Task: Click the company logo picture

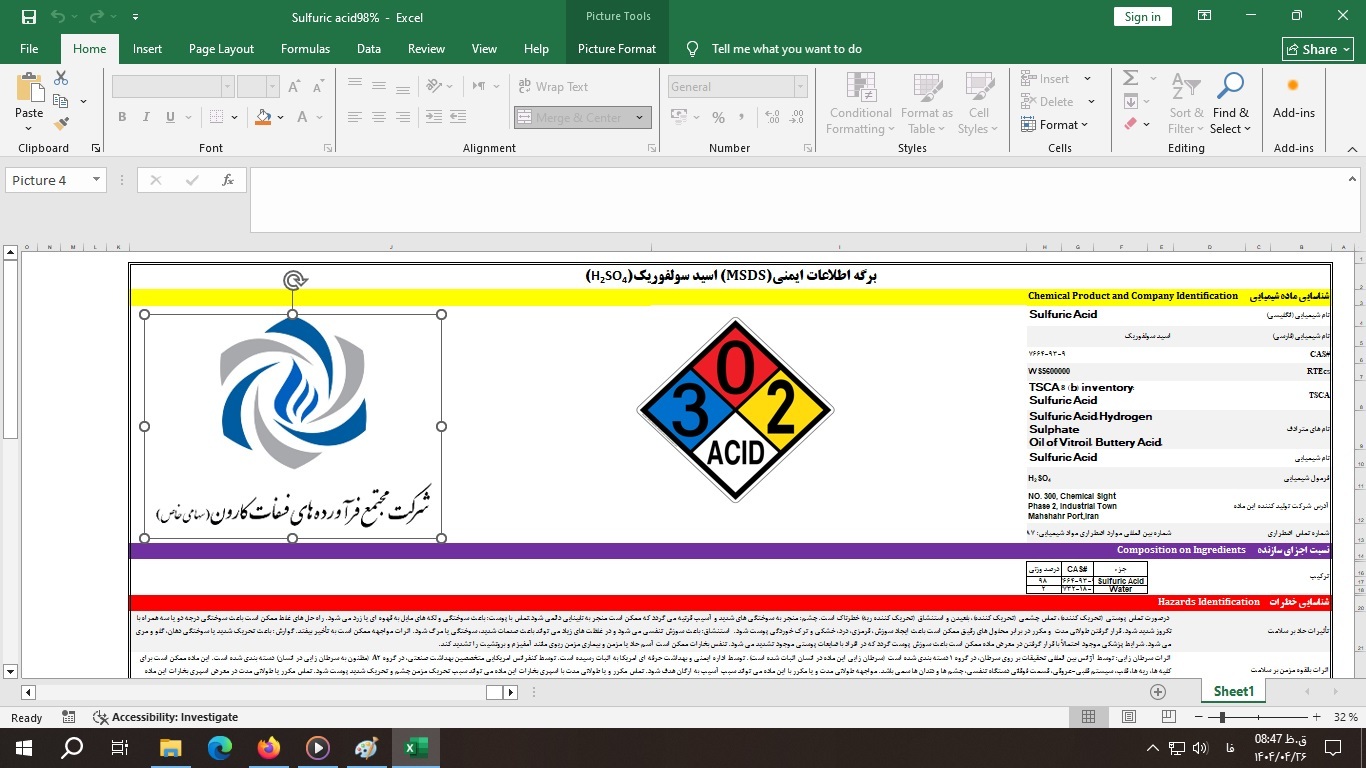Action: pos(293,426)
